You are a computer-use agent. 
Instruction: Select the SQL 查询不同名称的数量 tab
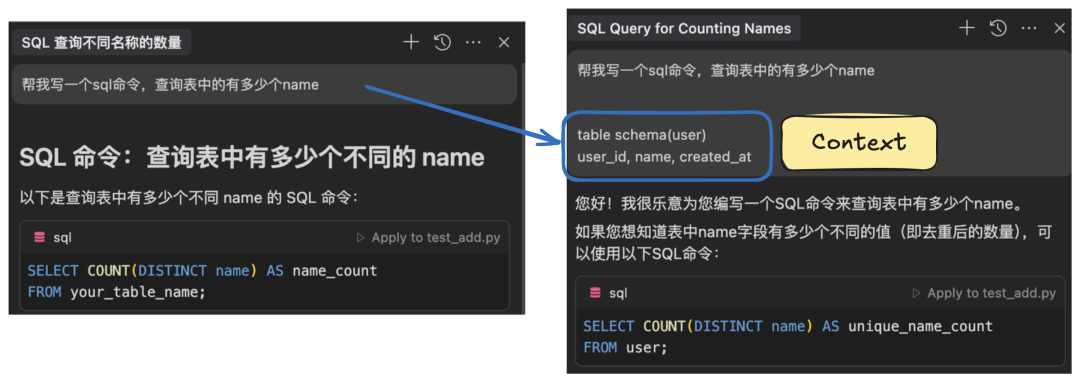(102, 43)
